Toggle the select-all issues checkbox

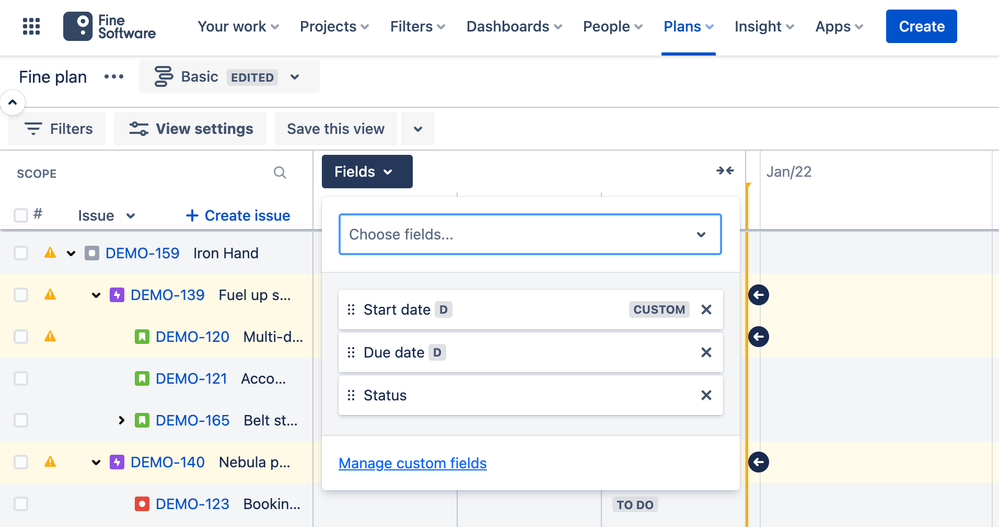[x=21, y=215]
